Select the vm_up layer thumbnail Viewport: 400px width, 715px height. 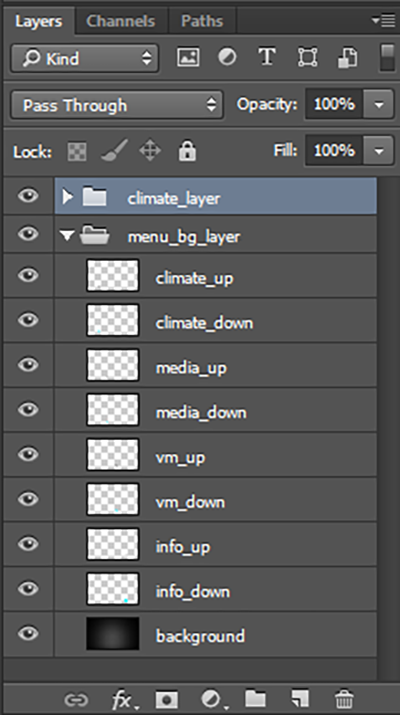click(x=113, y=454)
